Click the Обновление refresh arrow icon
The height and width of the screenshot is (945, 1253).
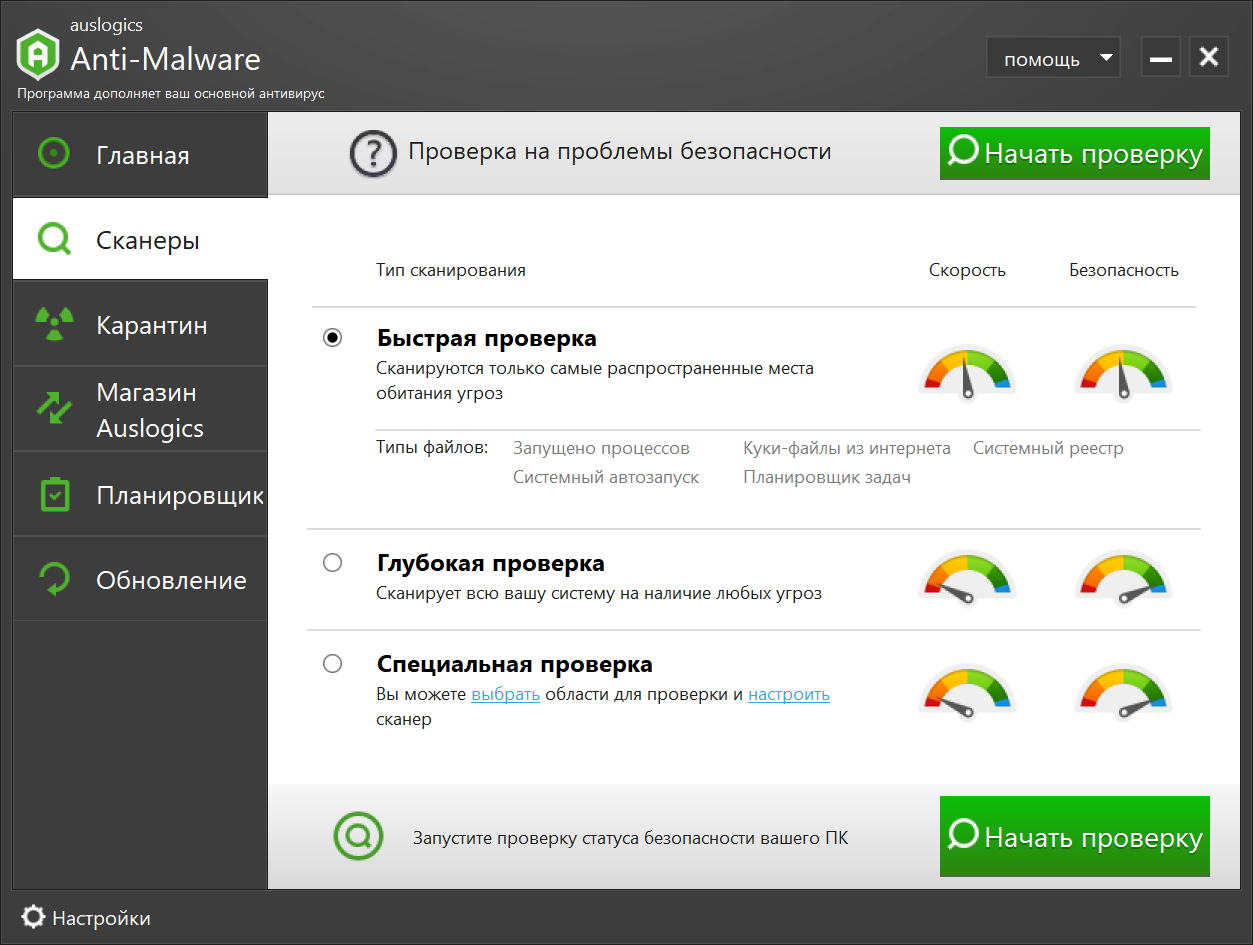pos(54,579)
